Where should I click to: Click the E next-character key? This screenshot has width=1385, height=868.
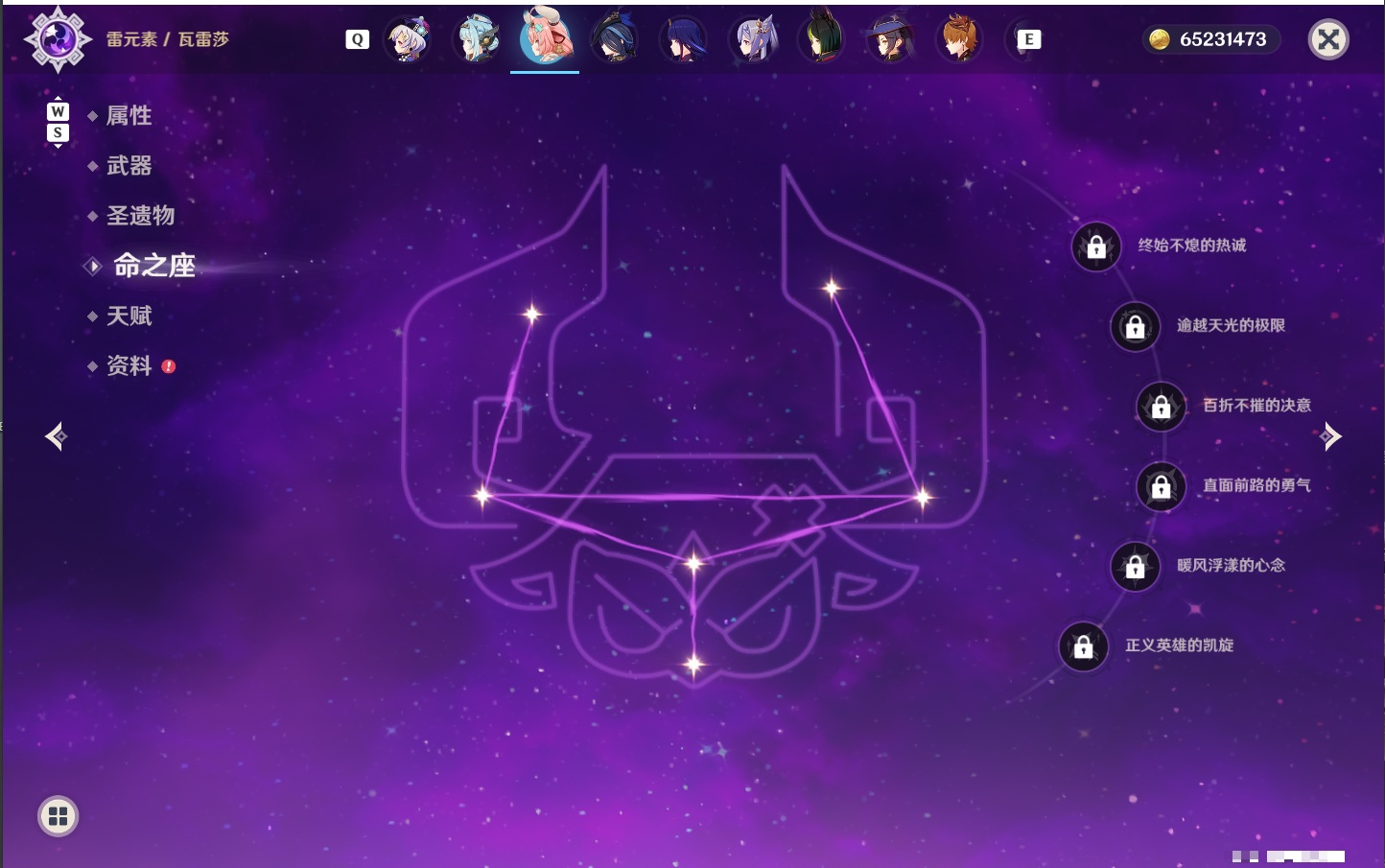(1029, 39)
